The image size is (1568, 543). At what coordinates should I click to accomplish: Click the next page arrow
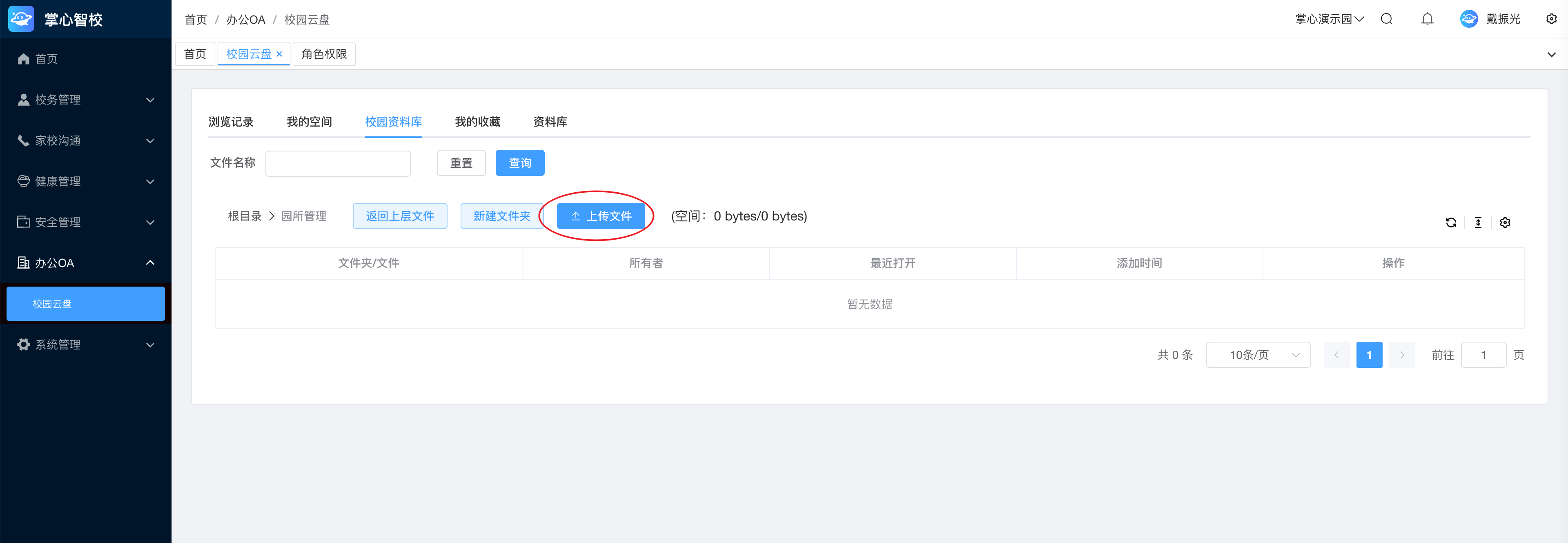point(1402,355)
